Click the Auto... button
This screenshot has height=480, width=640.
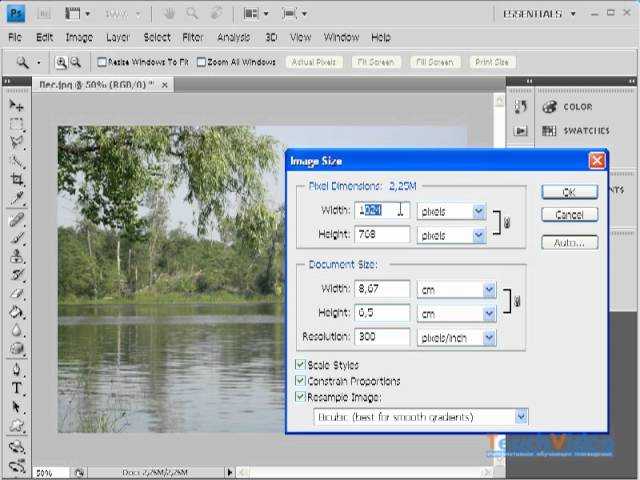[569, 242]
